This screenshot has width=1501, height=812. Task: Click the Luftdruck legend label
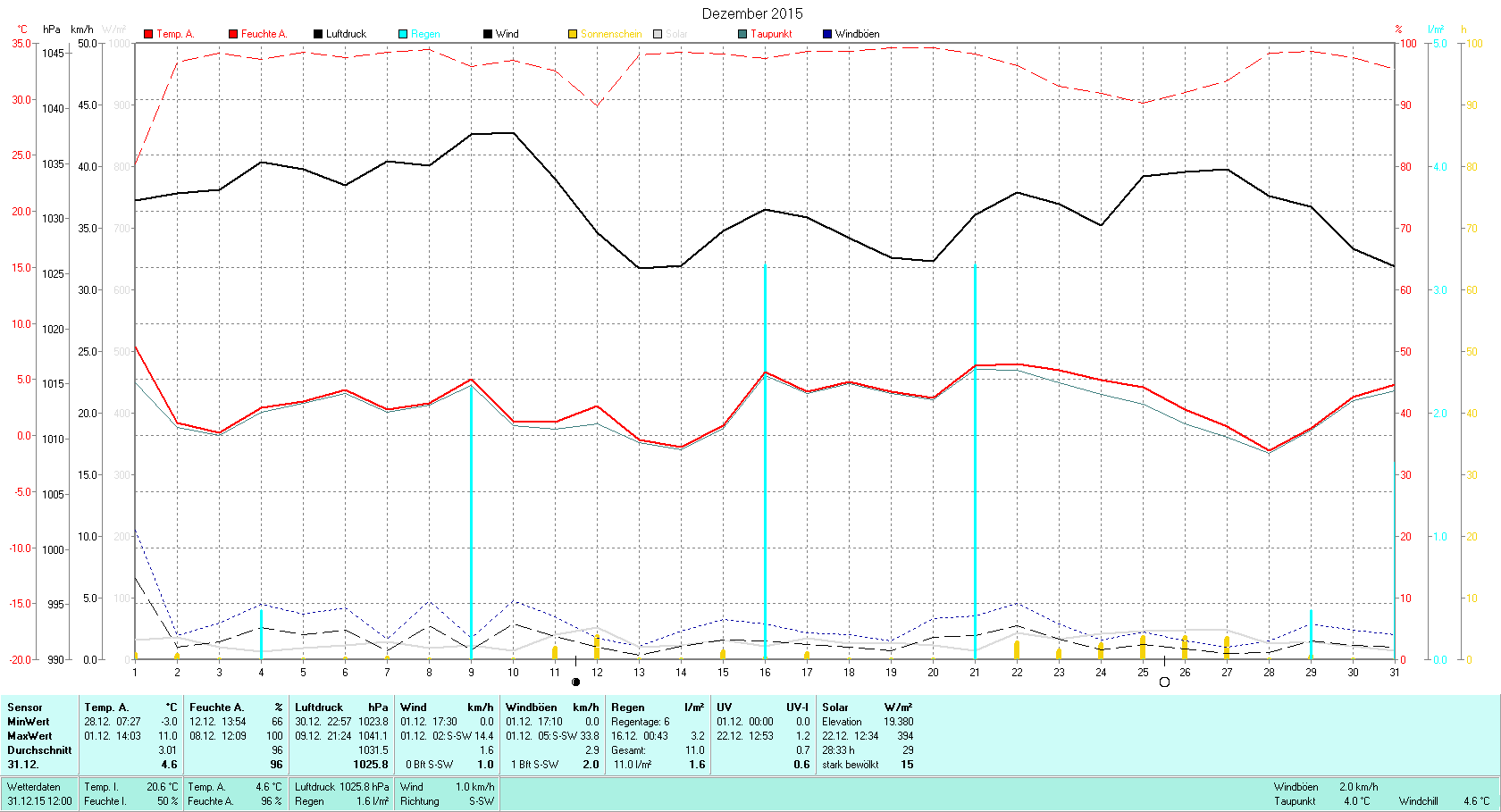pyautogui.click(x=346, y=34)
